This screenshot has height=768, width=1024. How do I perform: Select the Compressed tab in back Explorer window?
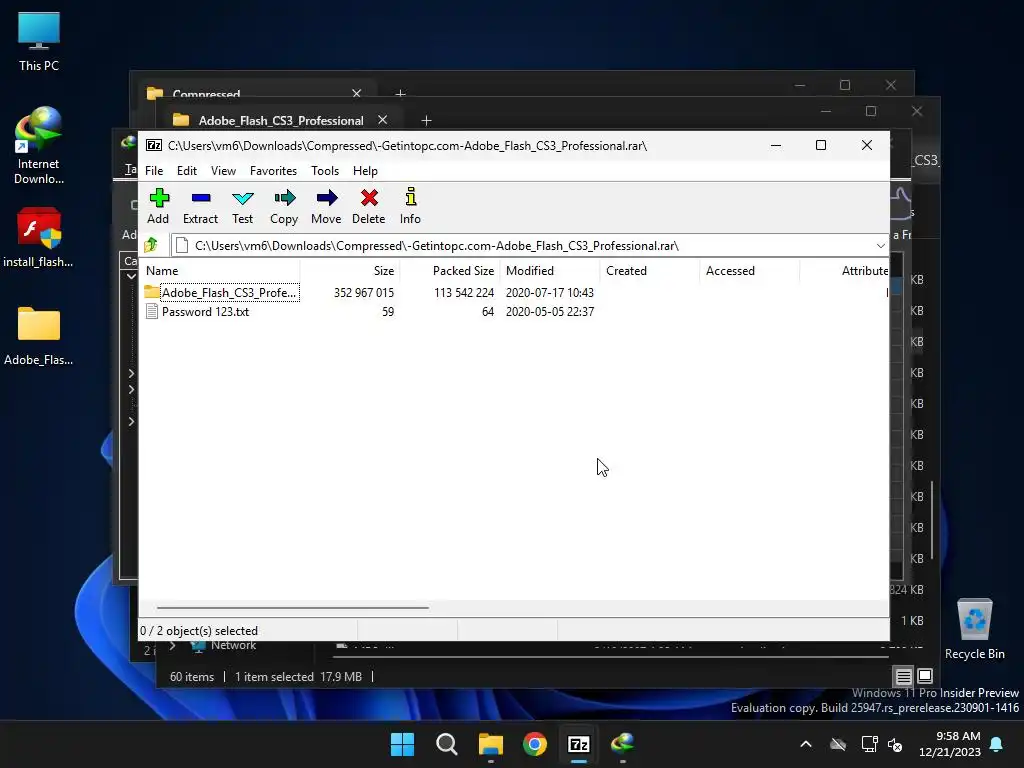click(x=206, y=94)
